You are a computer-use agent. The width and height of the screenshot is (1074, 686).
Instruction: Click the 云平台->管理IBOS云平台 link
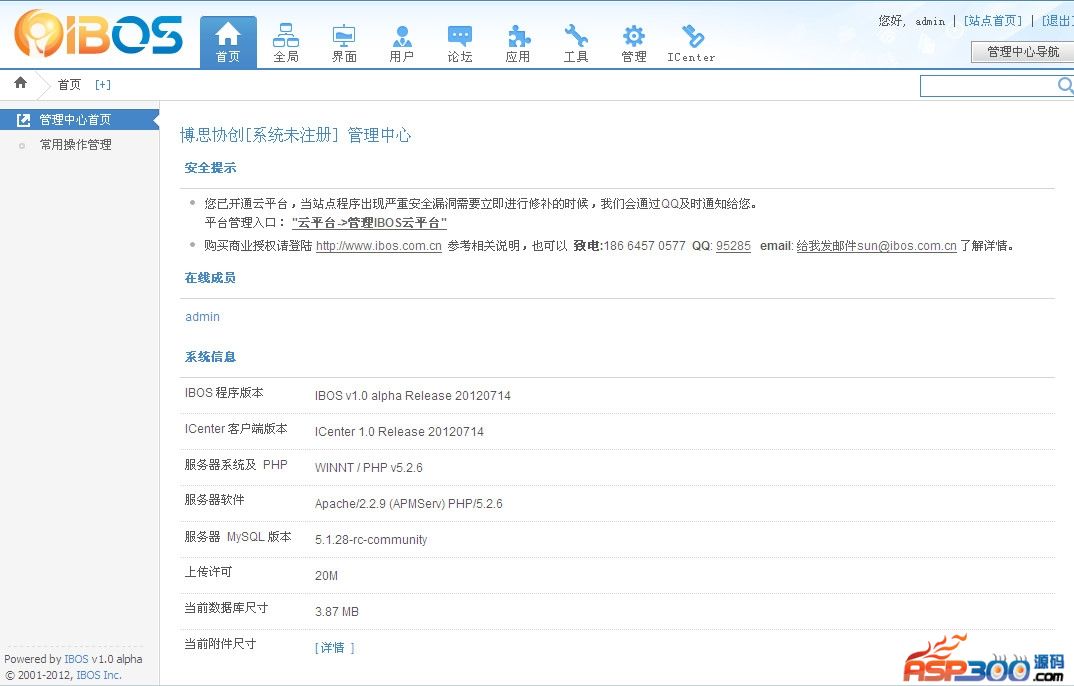[369, 223]
